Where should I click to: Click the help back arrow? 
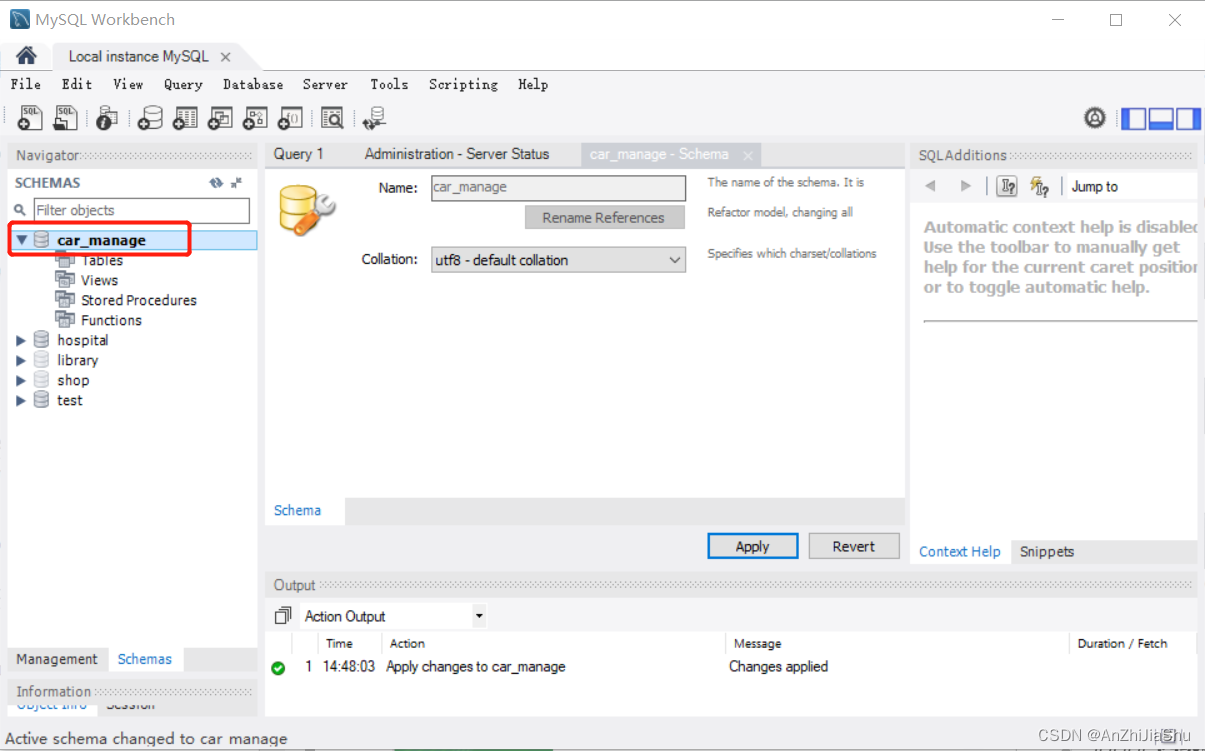click(x=930, y=186)
